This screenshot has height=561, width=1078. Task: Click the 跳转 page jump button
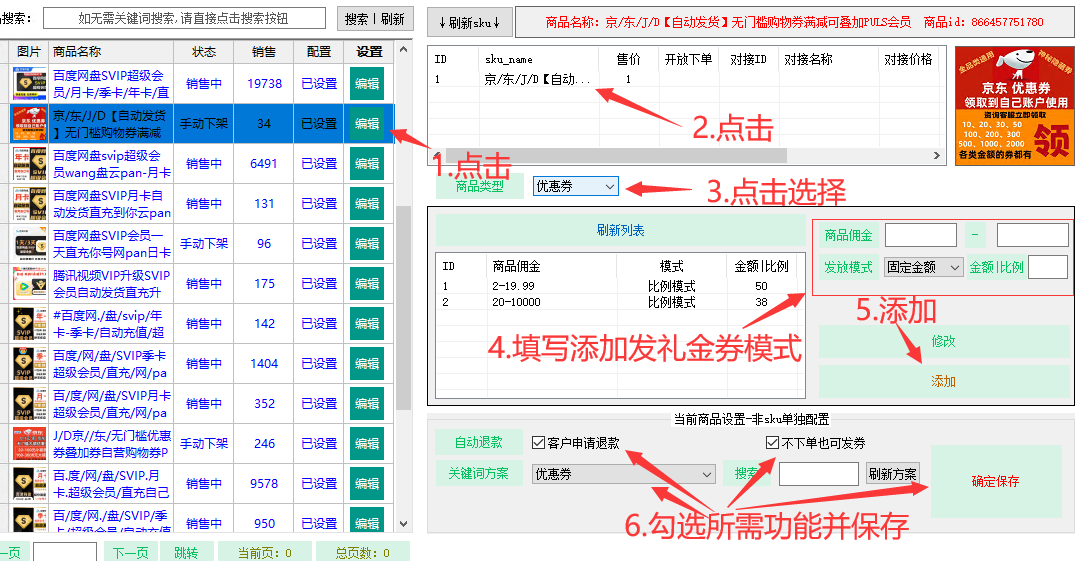coord(186,552)
